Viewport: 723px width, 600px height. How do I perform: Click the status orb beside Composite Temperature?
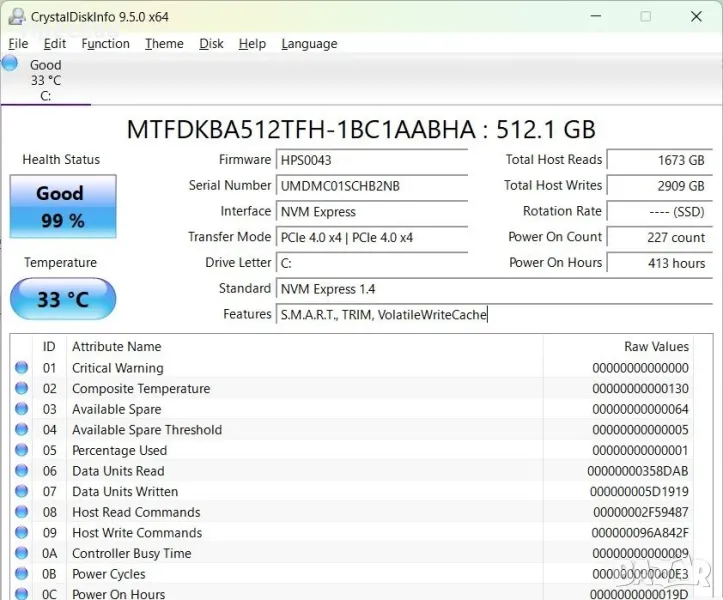click(21, 389)
